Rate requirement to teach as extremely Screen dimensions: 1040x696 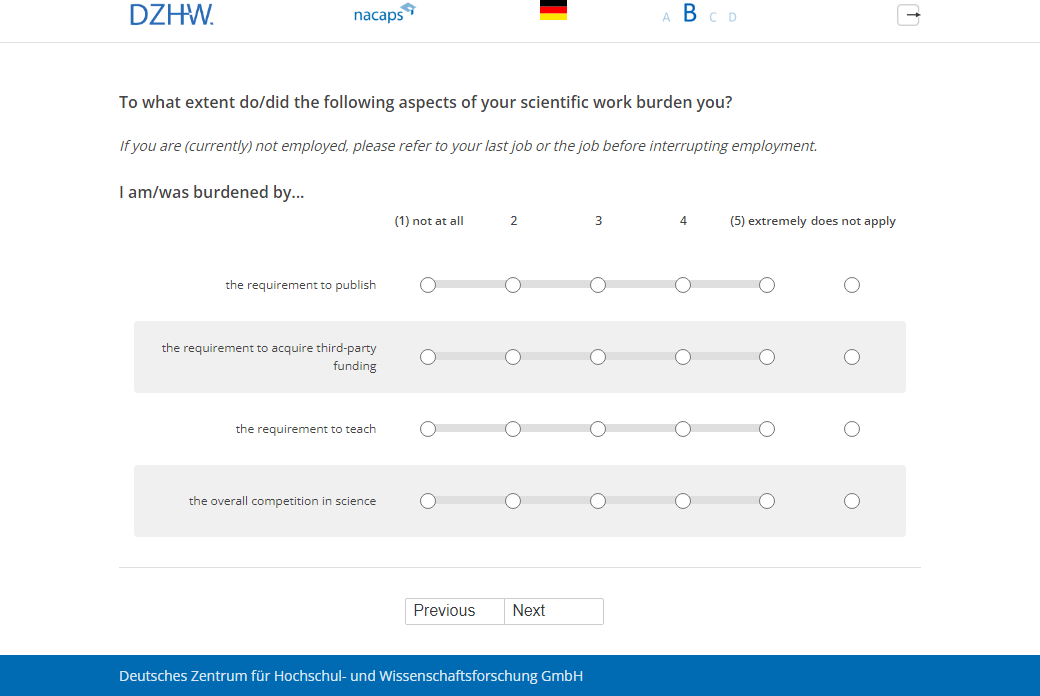click(x=767, y=429)
